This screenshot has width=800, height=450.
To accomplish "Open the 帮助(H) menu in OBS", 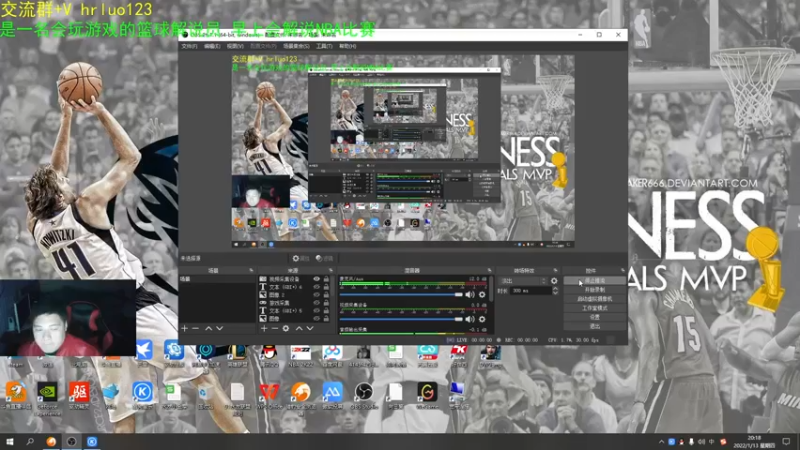I will coord(347,46).
